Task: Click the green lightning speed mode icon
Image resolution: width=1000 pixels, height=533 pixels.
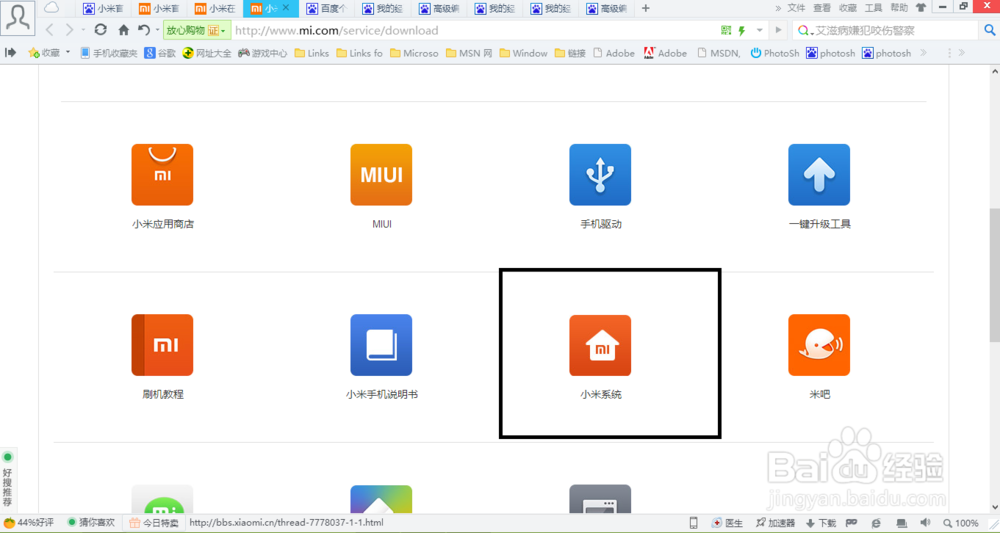Action: pyautogui.click(x=742, y=30)
